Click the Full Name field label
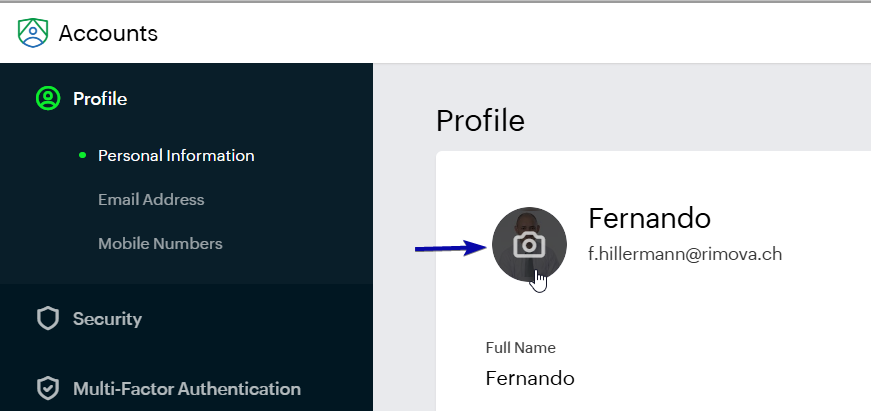The height and width of the screenshot is (411, 871). click(x=520, y=348)
